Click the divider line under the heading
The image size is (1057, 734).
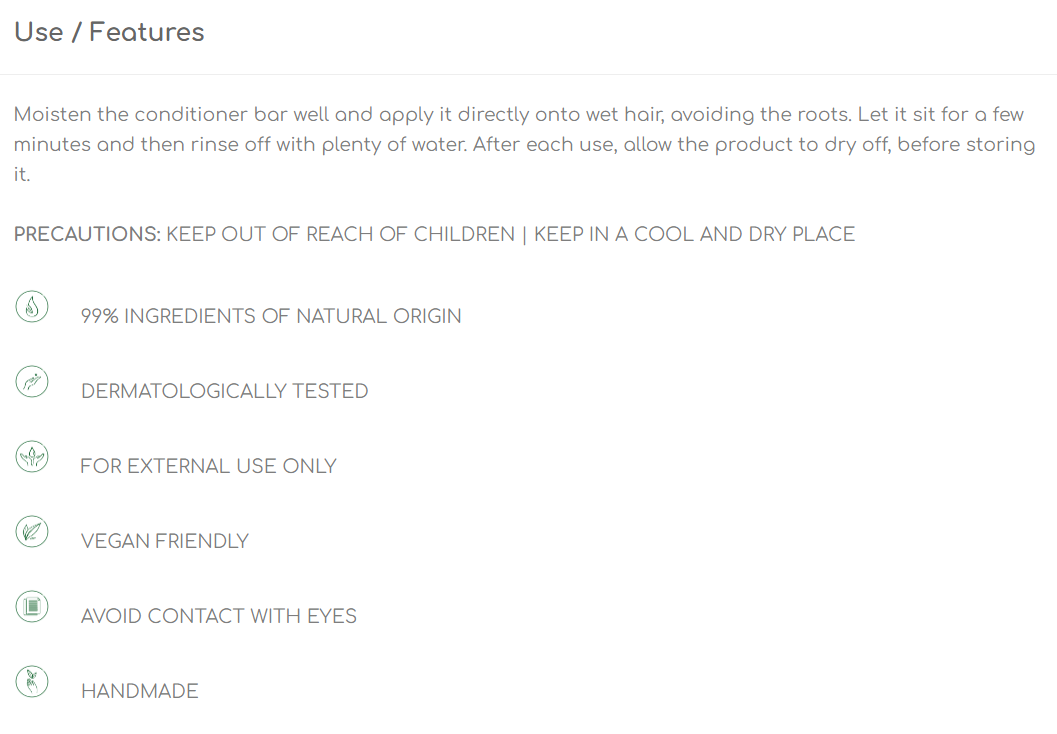(528, 74)
